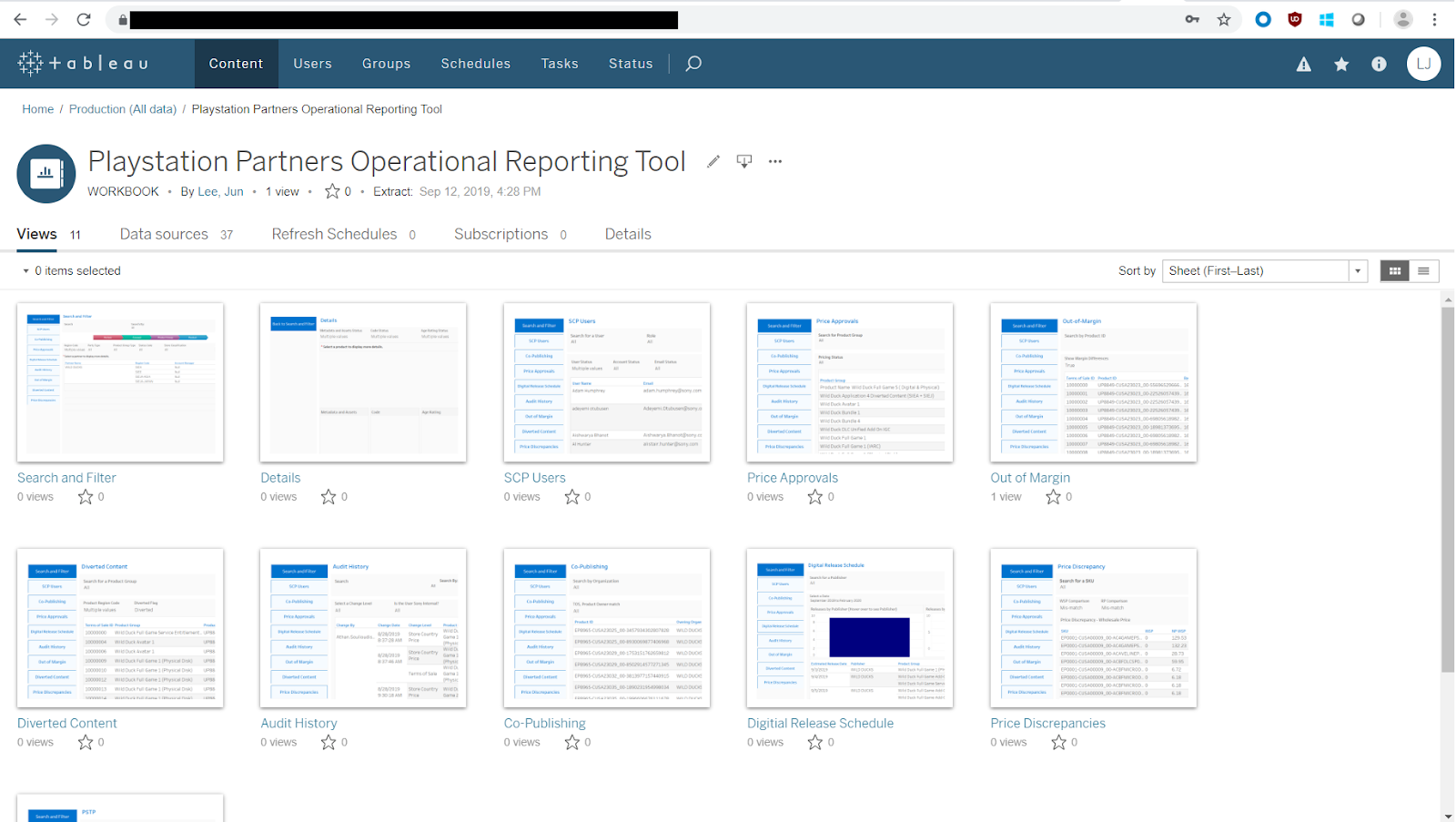1456x822 pixels.
Task: Open the Digitial Release Schedule thumbnail
Action: pyautogui.click(x=850, y=628)
